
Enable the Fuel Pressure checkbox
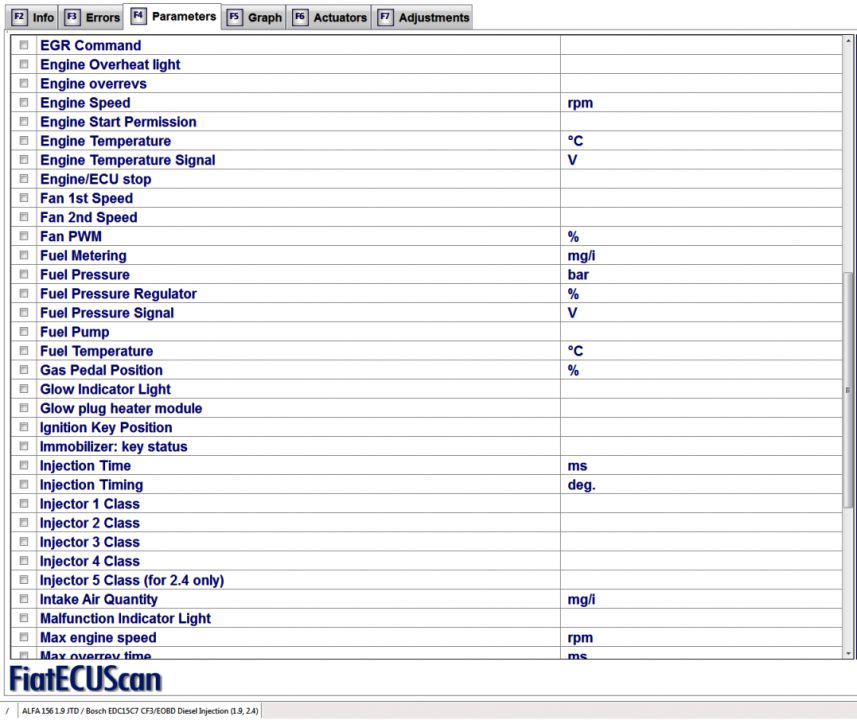coord(24,274)
